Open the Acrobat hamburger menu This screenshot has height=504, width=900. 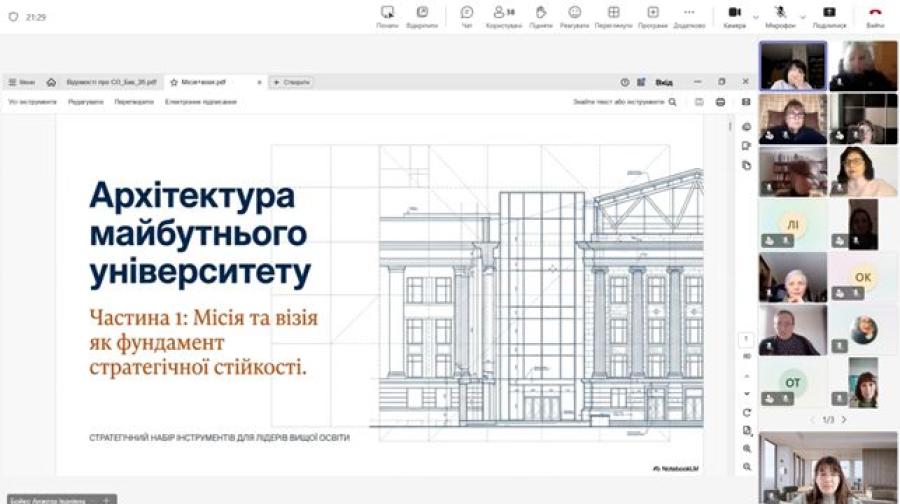[22, 82]
